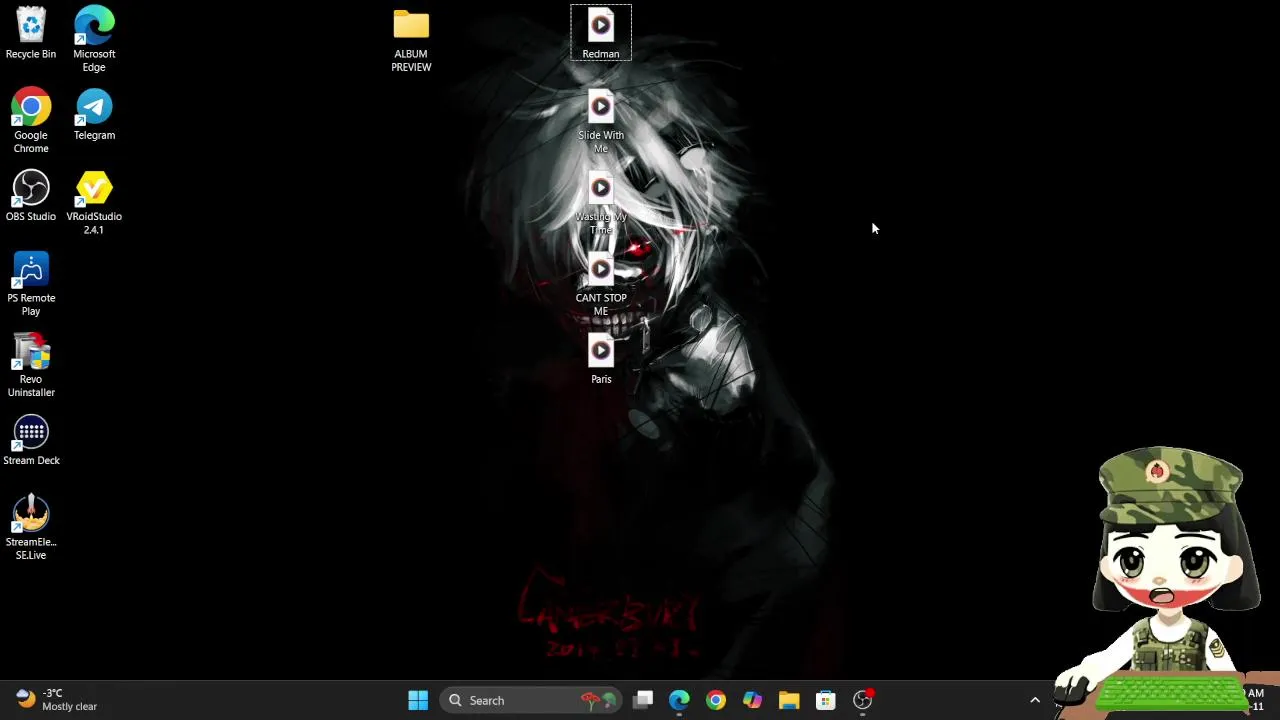Select the StreamElements SE.Live shortcut

click(31, 527)
